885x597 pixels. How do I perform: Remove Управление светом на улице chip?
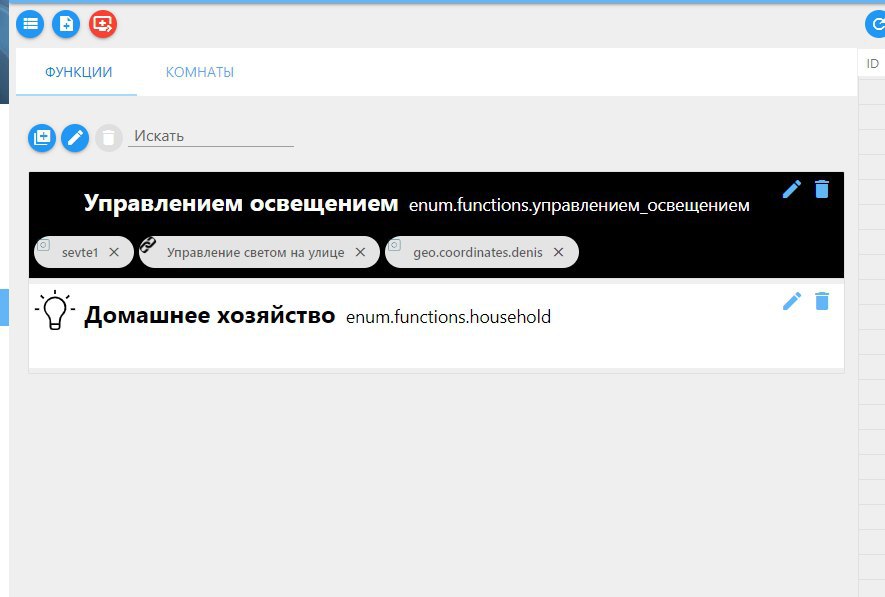pos(360,252)
